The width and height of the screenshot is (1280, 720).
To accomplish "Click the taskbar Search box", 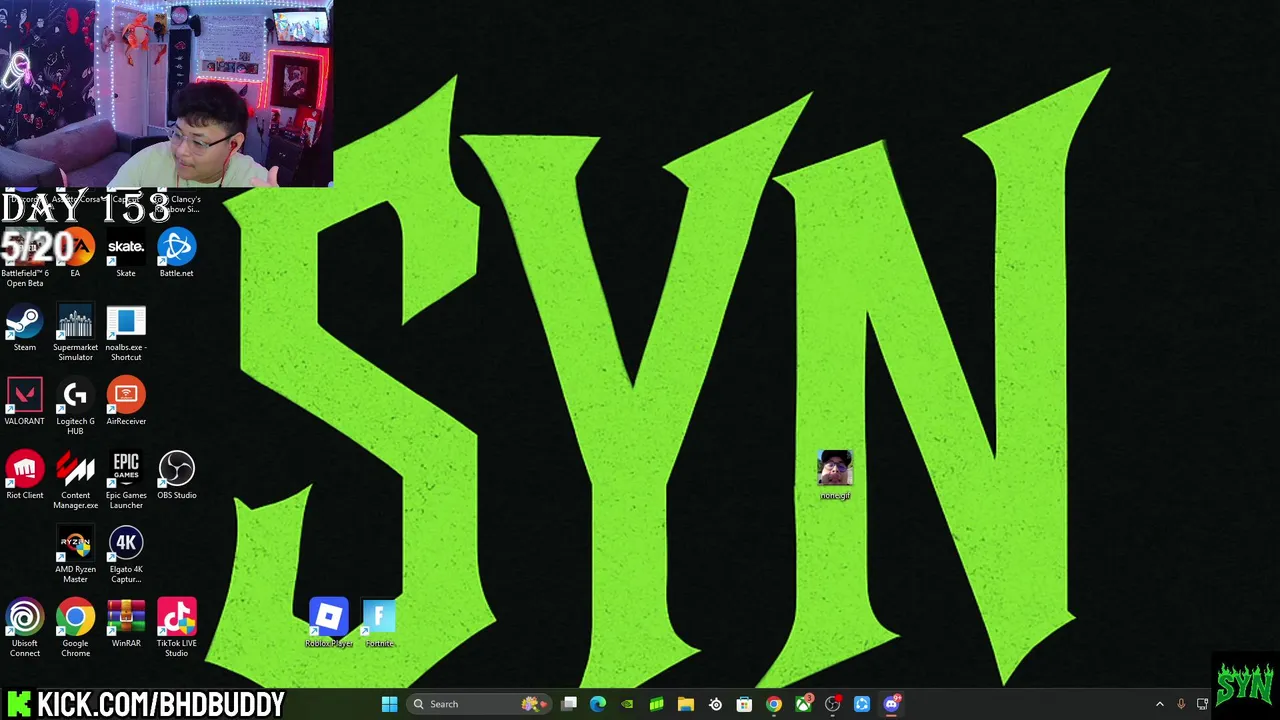I will 479,704.
